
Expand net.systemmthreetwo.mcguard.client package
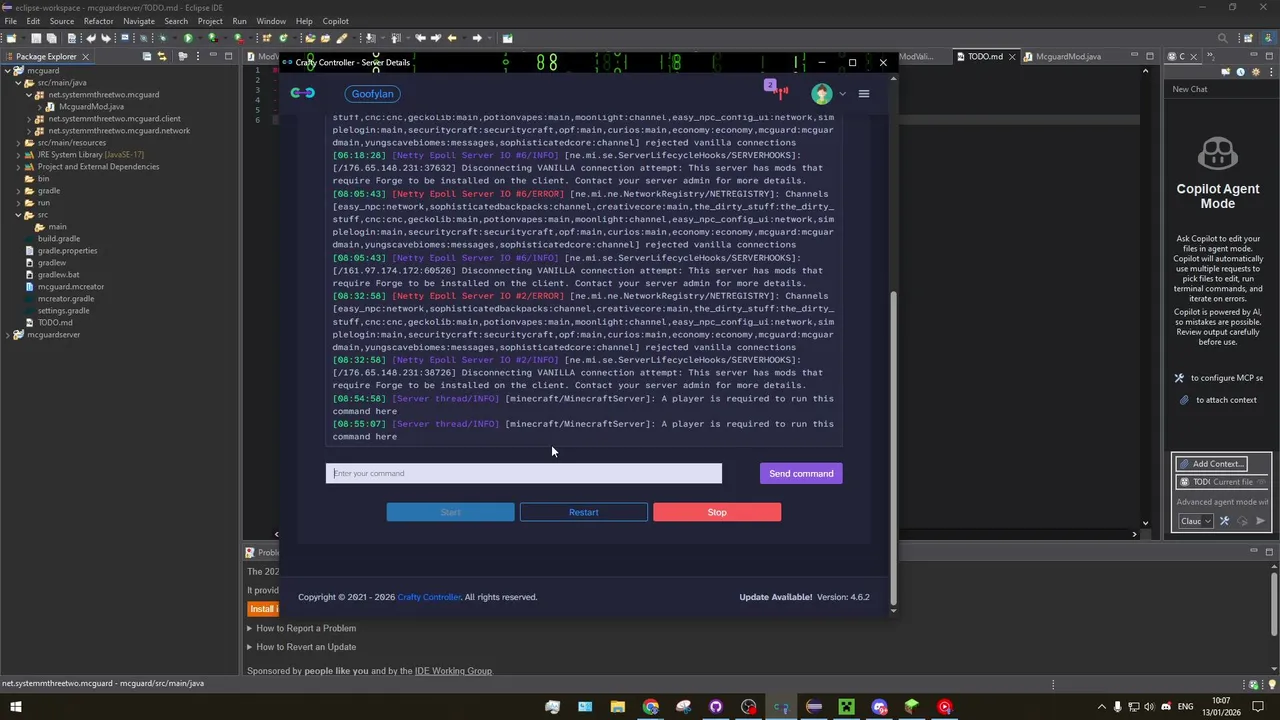29,119
